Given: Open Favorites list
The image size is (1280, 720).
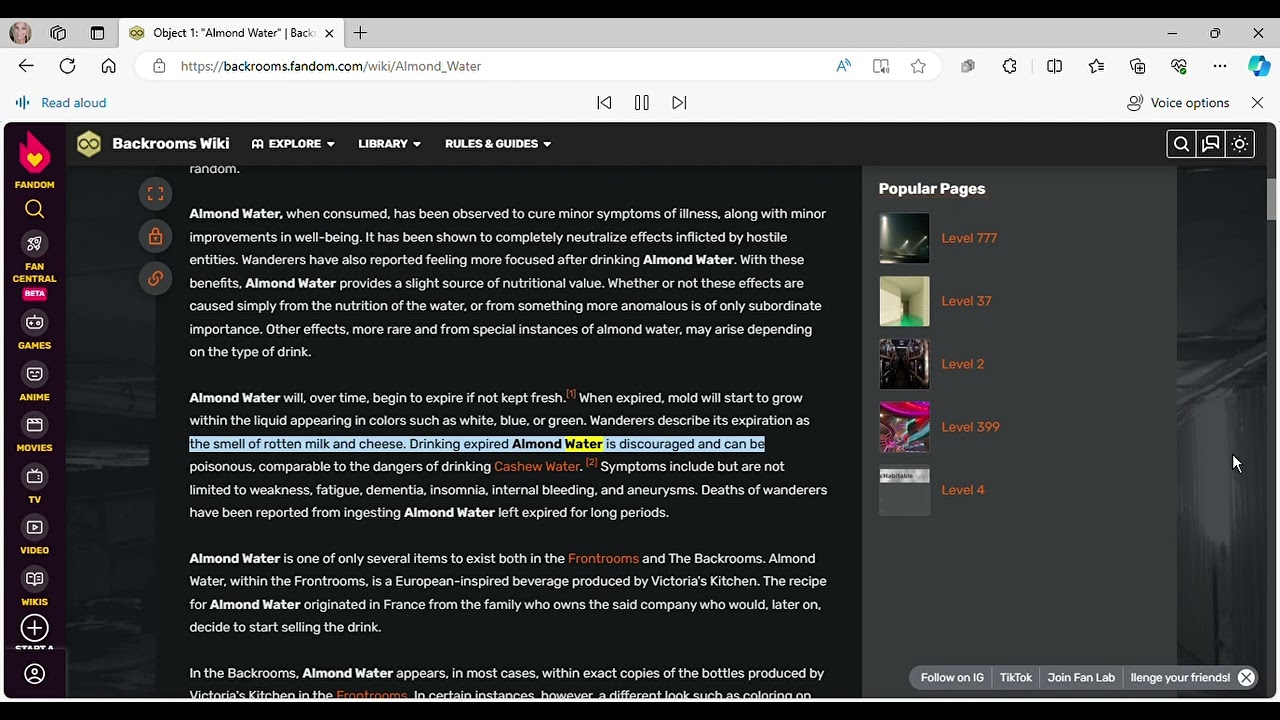Looking at the screenshot, I should [x=1097, y=66].
